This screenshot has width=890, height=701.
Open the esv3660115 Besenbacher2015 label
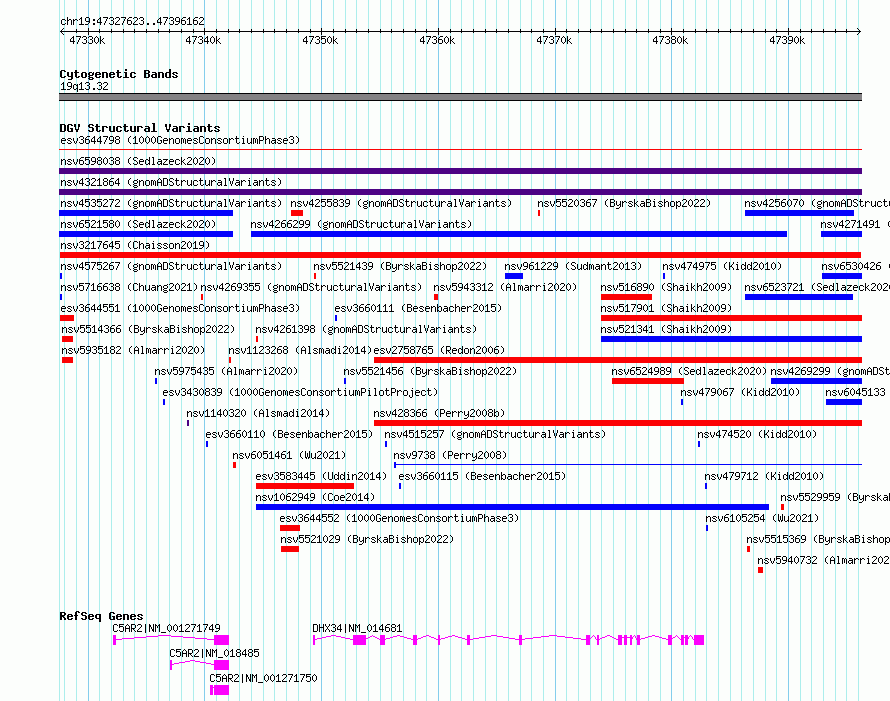(482, 476)
